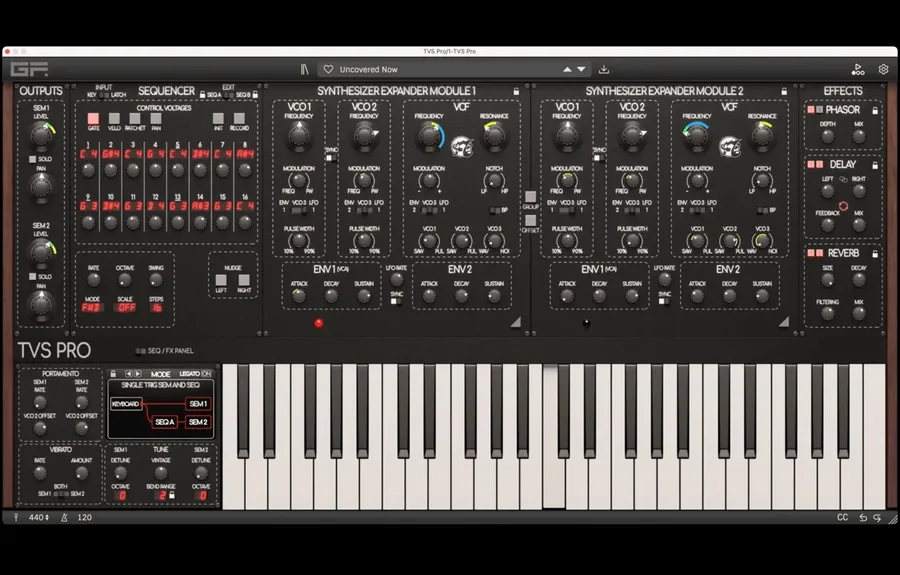Toggle the Phasor lock icon
The image size is (900, 575).
tap(875, 110)
